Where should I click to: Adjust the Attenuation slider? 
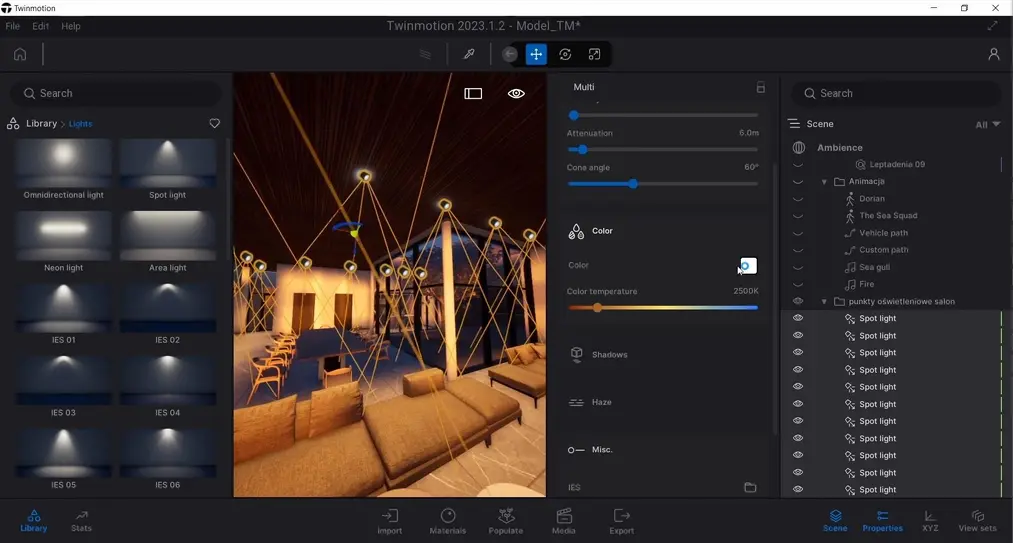pyautogui.click(x=663, y=149)
